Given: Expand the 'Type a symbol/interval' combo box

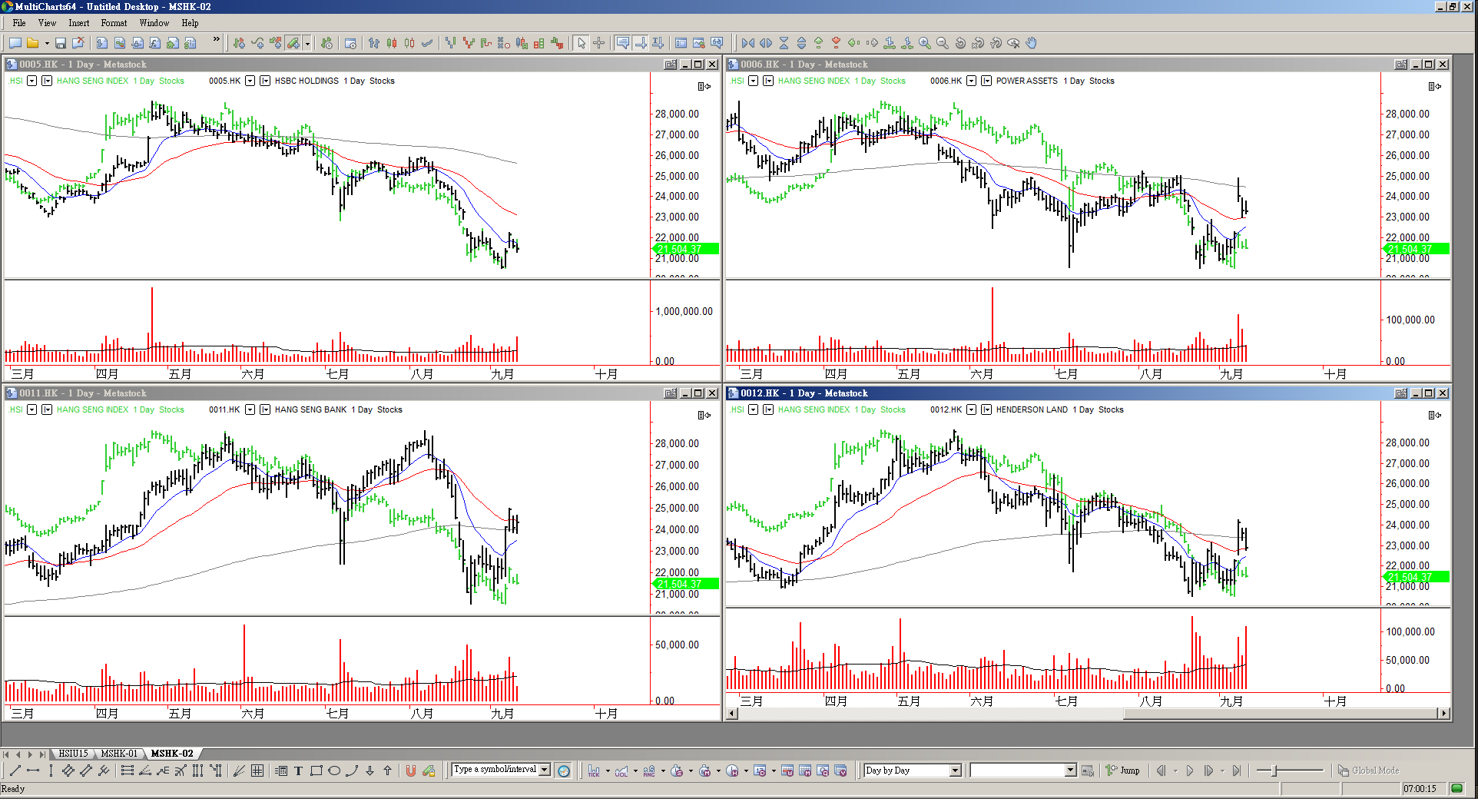Looking at the screenshot, I should [545, 770].
